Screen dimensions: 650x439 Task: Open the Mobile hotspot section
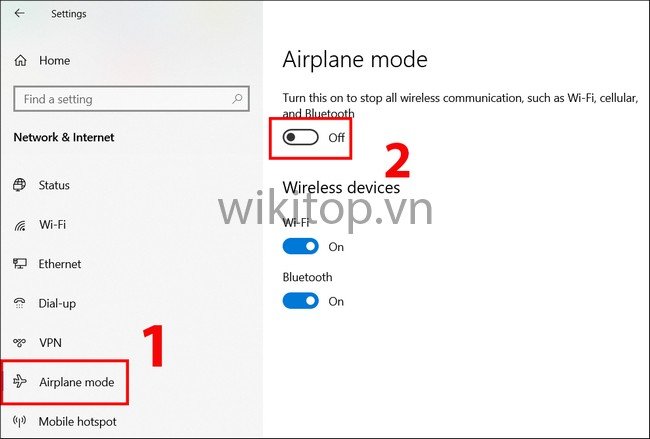(78, 422)
